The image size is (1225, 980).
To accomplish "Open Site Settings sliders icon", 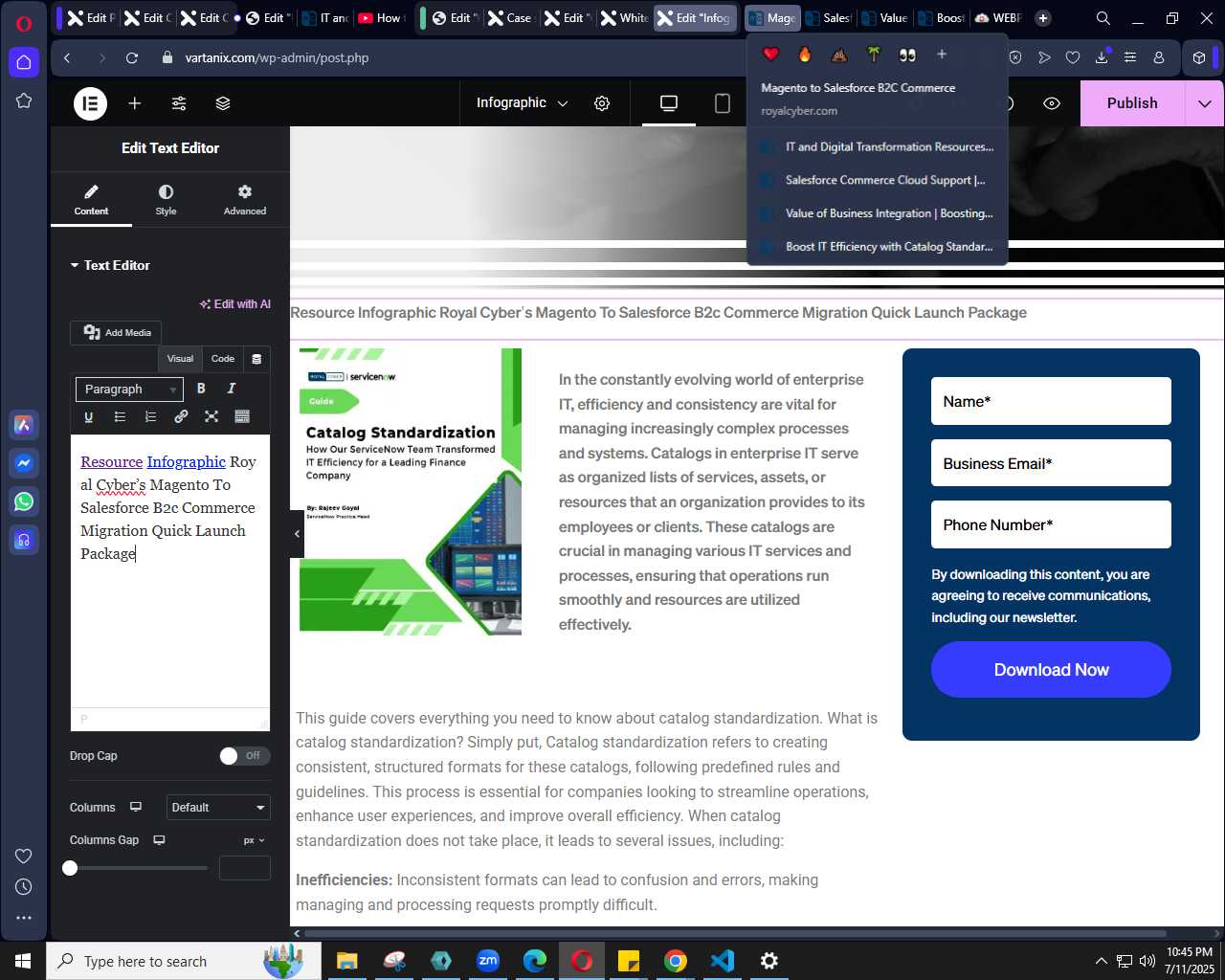I will tap(179, 103).
